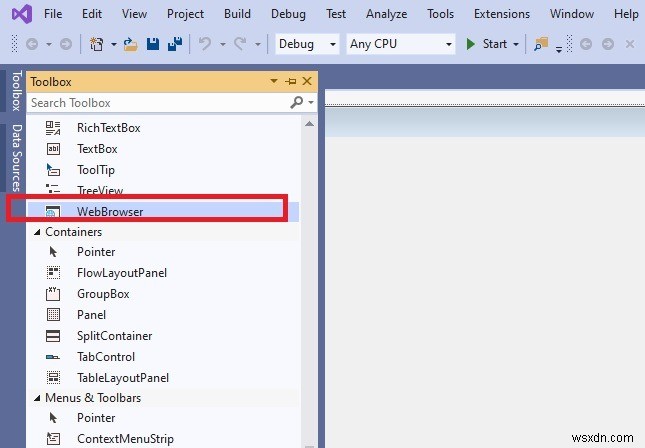Pin the Toolbox with auto-hide icon

(x=290, y=81)
